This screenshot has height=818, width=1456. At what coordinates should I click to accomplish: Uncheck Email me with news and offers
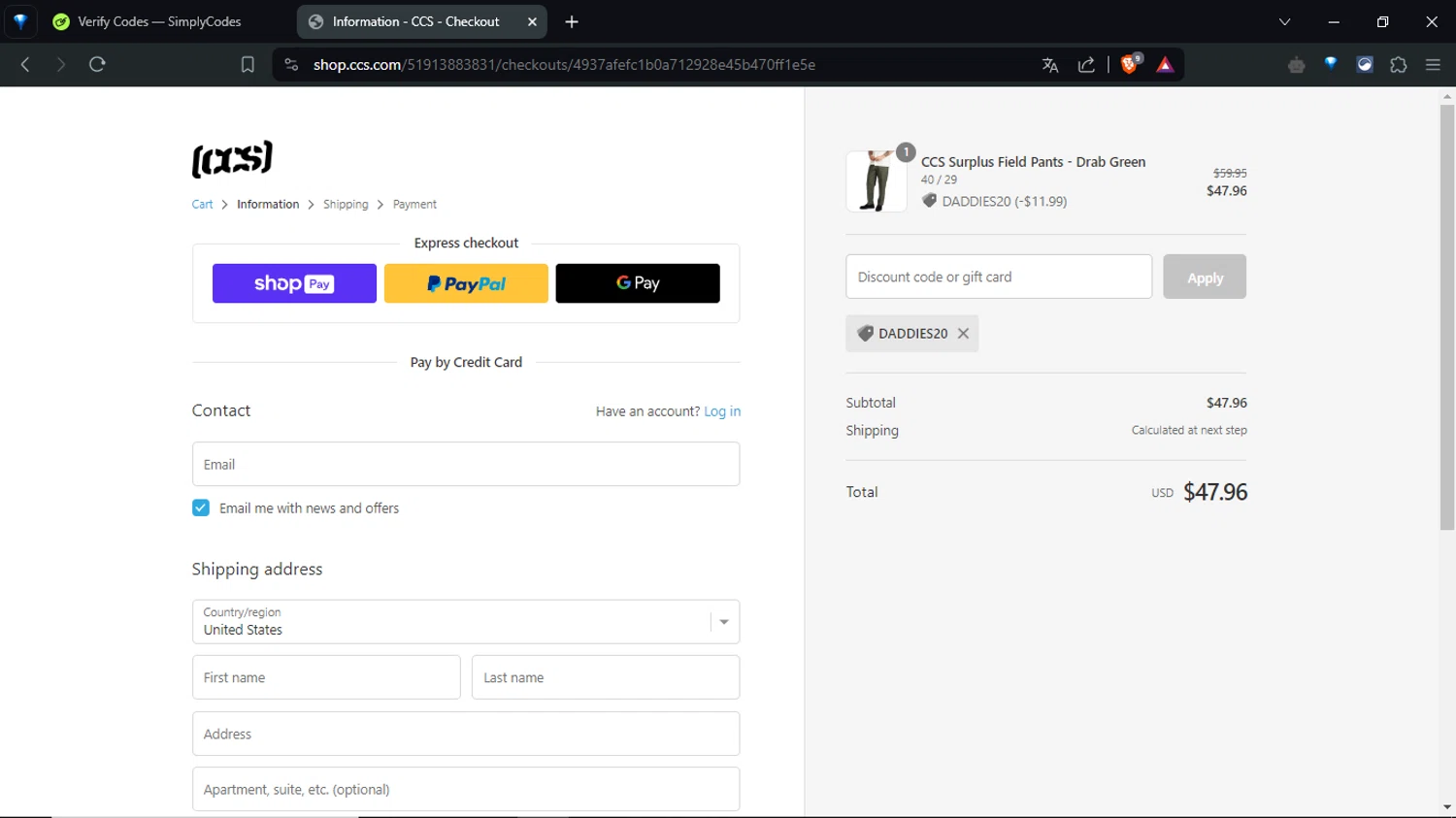click(x=201, y=507)
